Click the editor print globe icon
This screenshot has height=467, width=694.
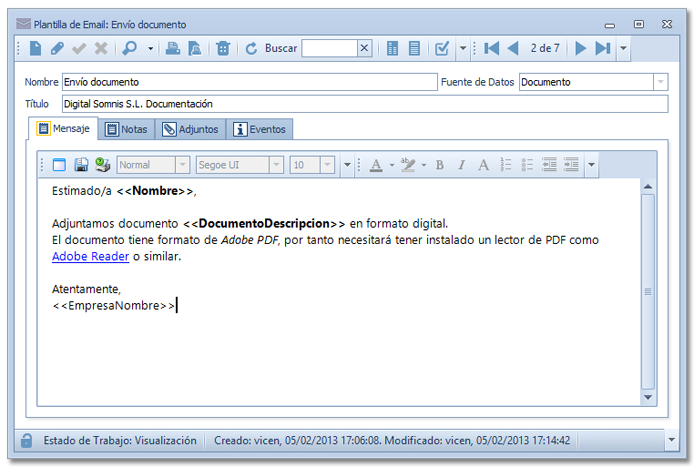point(103,165)
